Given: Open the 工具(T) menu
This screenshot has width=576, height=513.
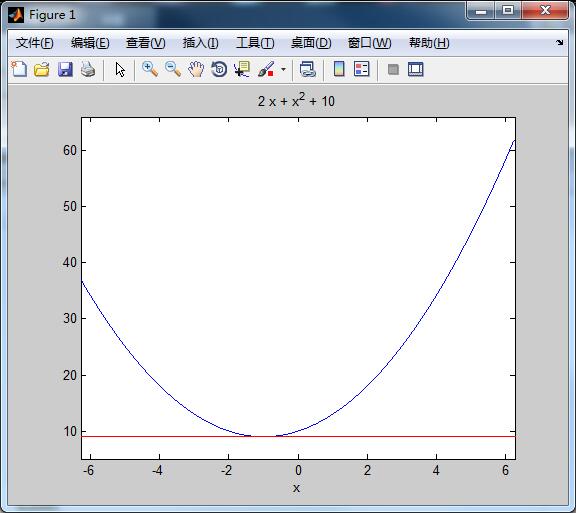Looking at the screenshot, I should click(x=255, y=43).
